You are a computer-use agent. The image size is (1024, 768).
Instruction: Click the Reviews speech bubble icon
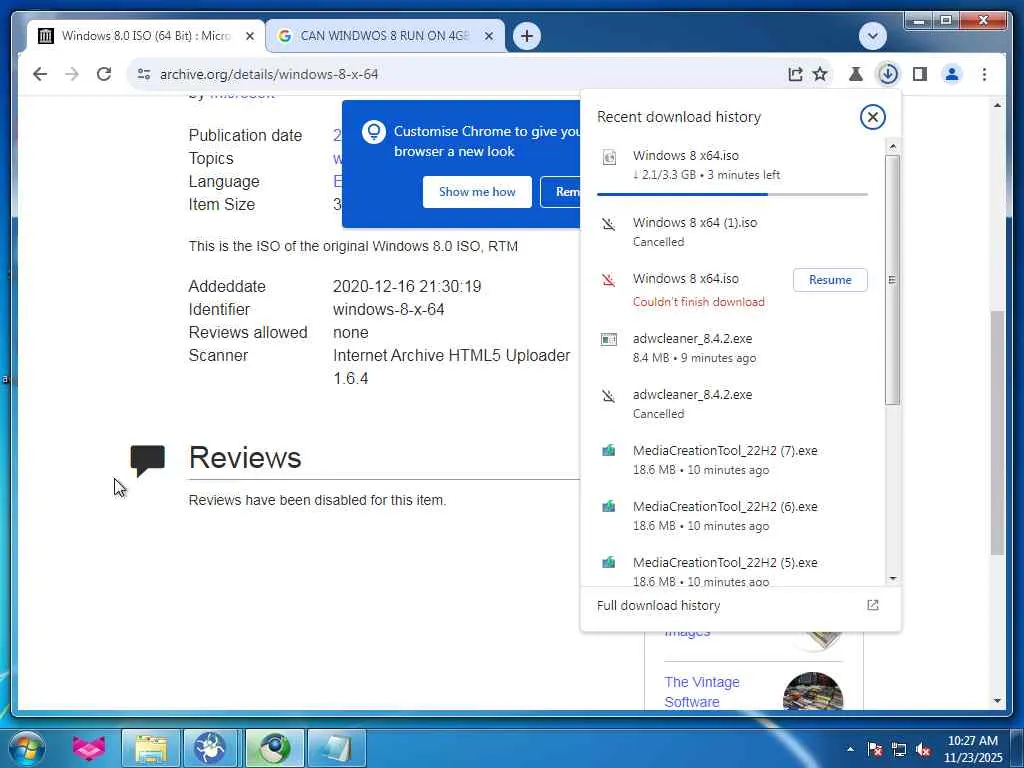(148, 460)
